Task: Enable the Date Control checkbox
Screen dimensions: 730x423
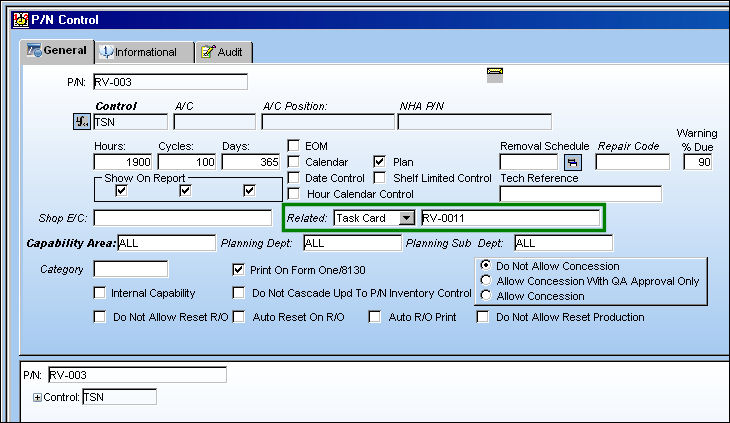Action: 293,178
